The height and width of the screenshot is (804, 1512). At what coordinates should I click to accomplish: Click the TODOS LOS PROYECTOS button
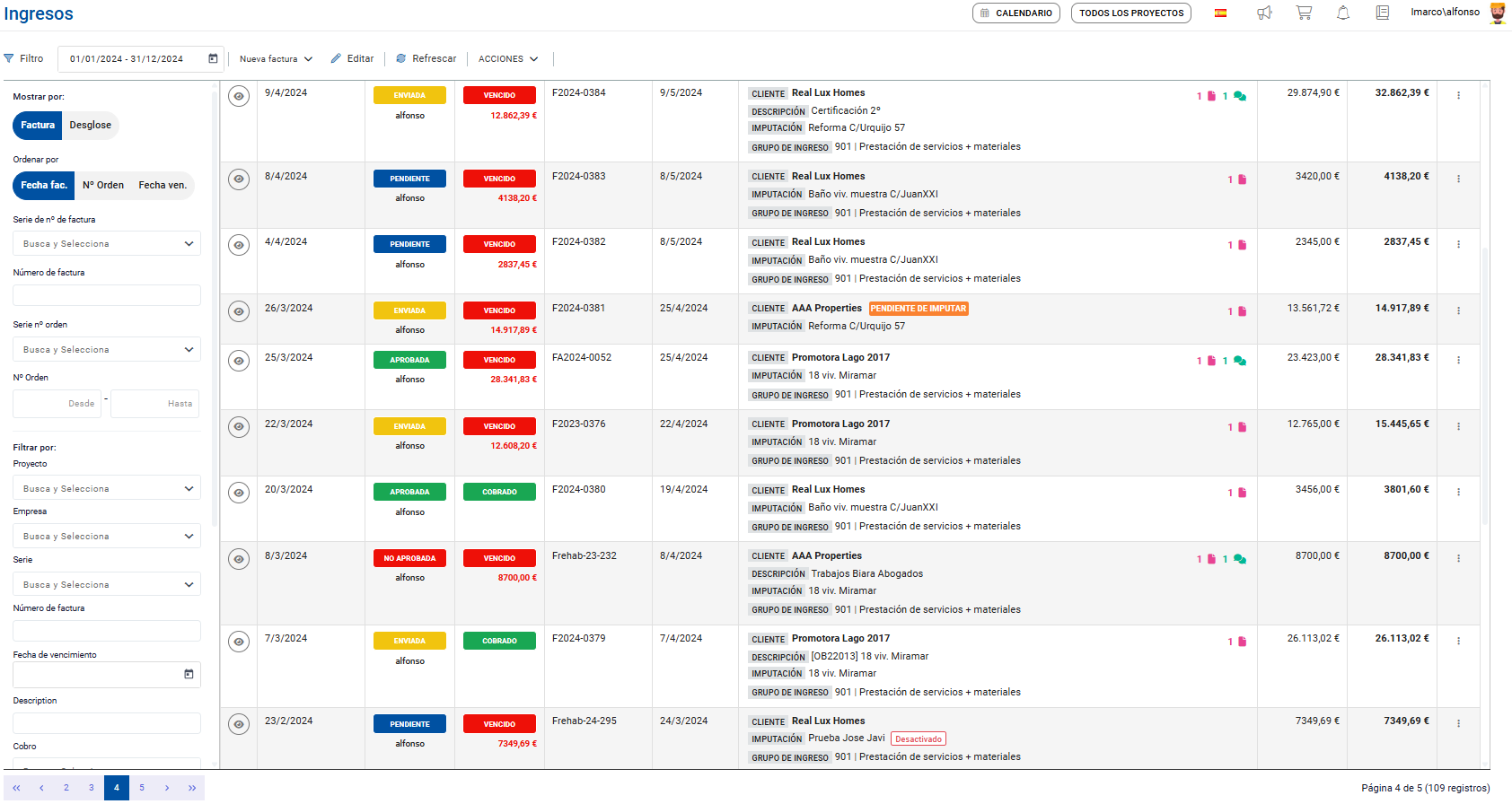[1130, 13]
